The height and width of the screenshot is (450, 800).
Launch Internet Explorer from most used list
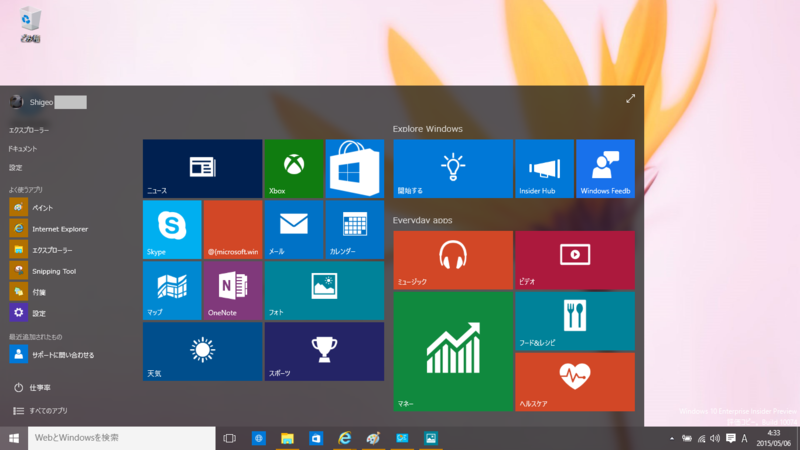click(49, 229)
